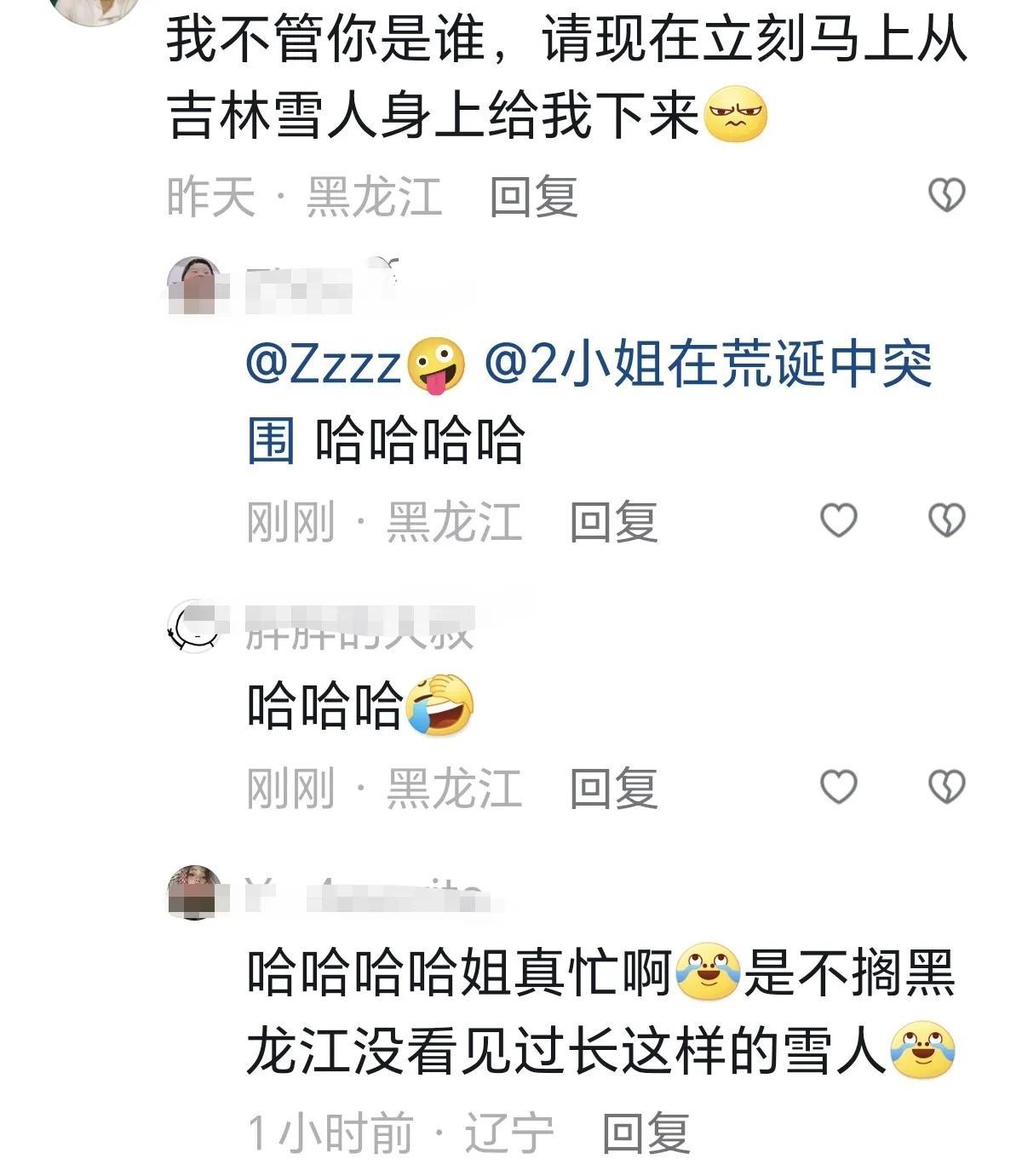Reply to the @Zzzz 哈哈哈哈 comment
The height and width of the screenshot is (1176, 1022).
614,521
